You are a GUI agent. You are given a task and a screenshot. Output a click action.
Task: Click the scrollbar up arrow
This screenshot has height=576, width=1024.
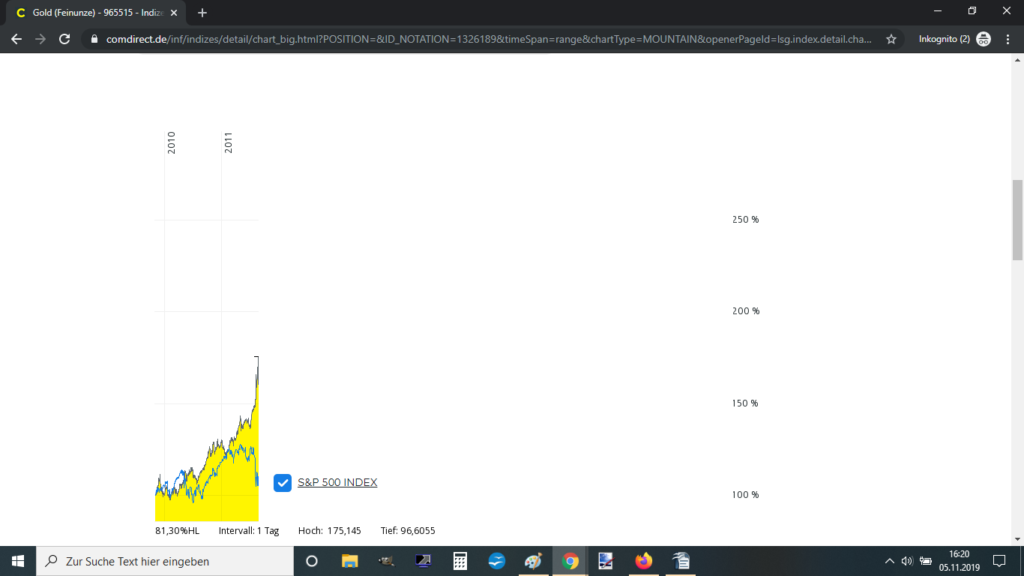click(1017, 60)
